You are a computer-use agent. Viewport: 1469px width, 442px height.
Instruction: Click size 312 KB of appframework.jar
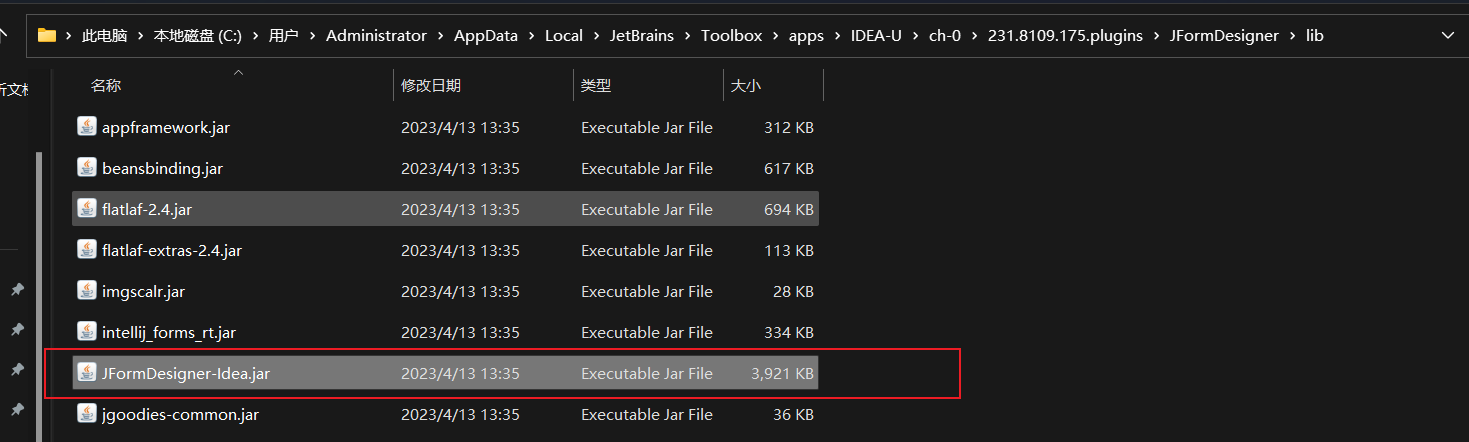[789, 128]
